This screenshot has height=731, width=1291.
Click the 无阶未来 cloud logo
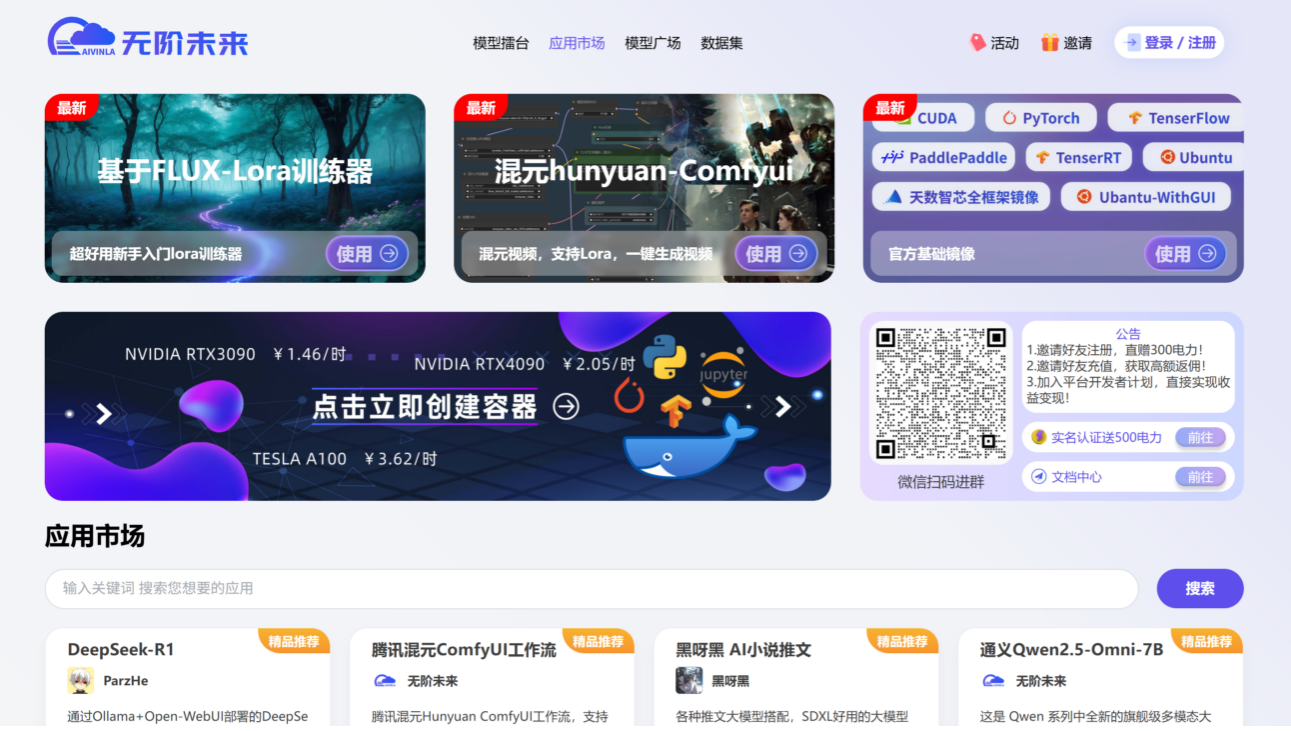click(147, 39)
